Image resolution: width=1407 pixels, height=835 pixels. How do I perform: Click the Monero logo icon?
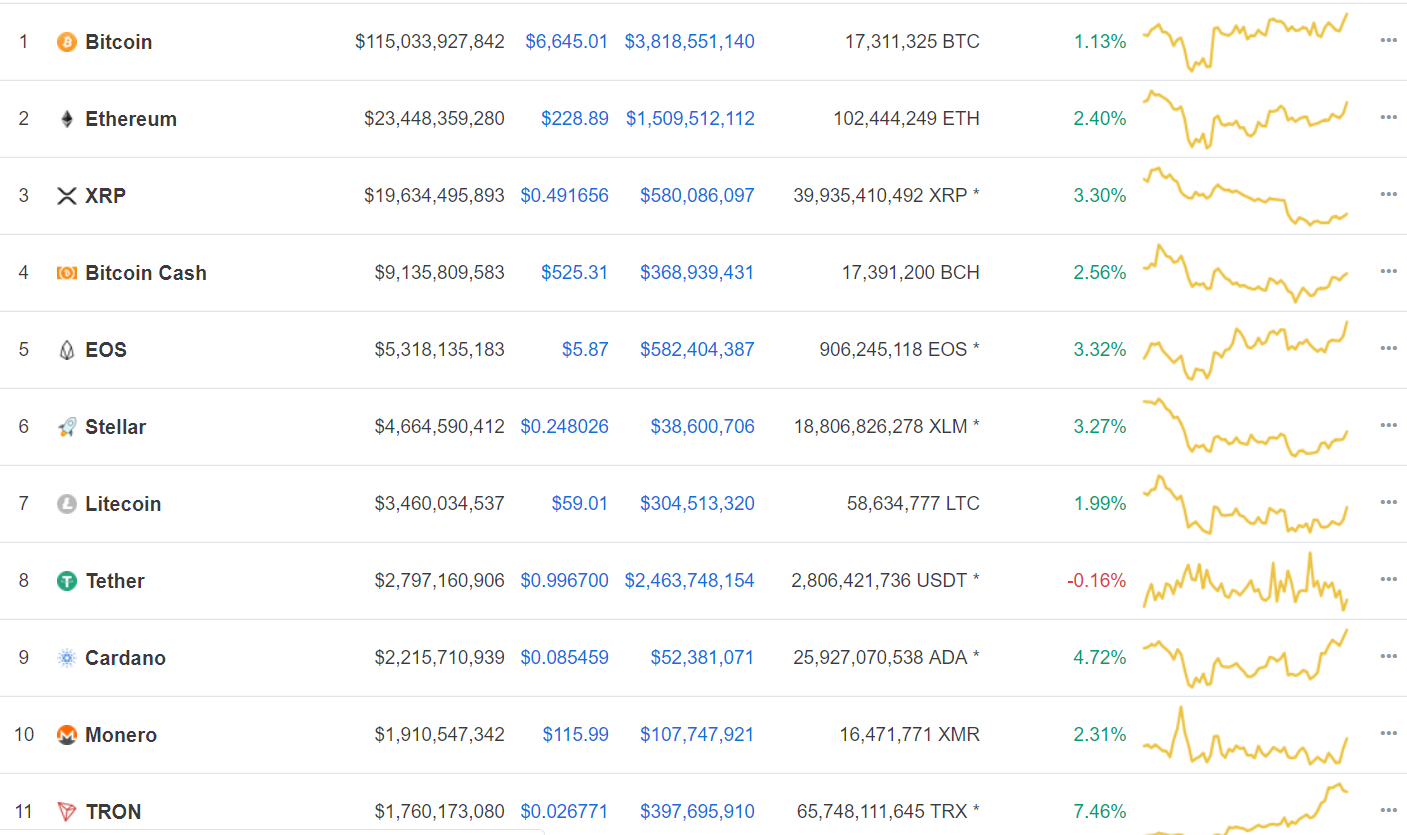pyautogui.click(x=67, y=735)
